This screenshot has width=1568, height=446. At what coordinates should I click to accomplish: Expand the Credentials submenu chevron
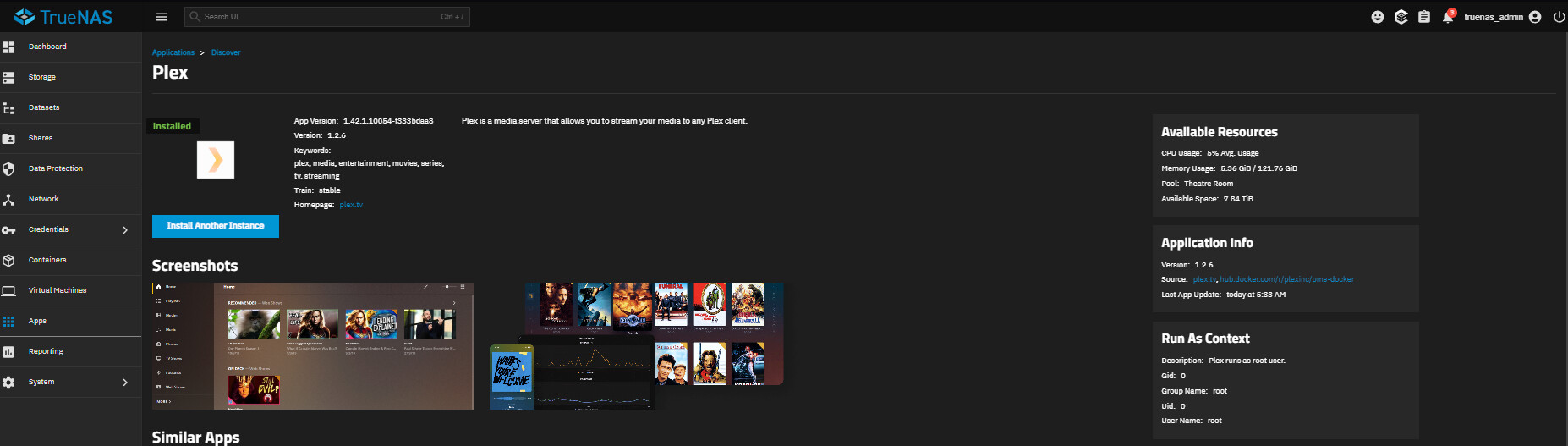point(125,230)
